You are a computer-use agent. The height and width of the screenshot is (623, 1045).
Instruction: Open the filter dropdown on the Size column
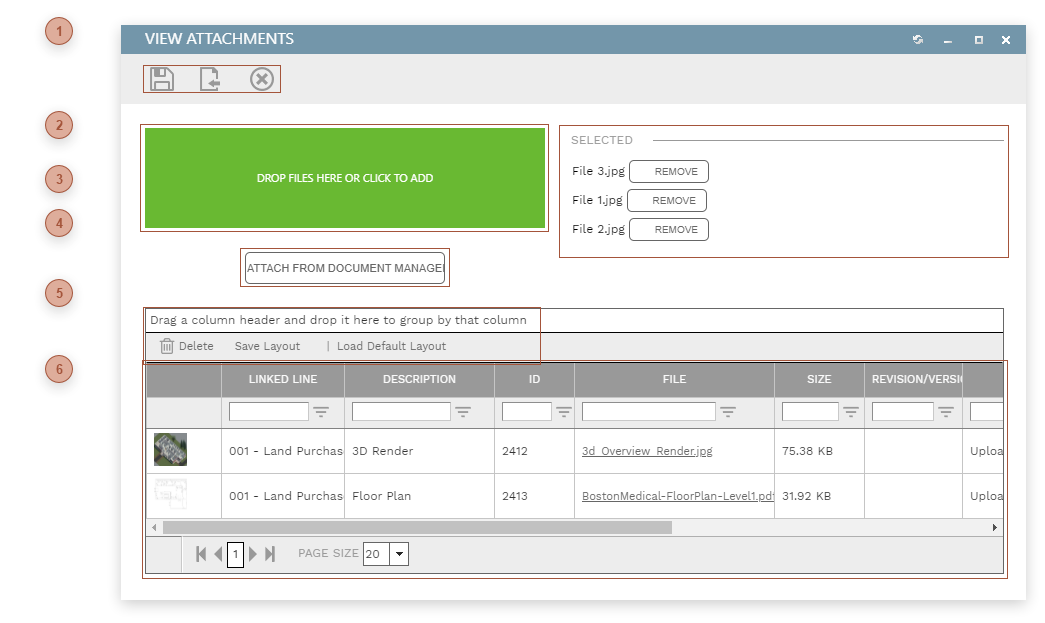[x=851, y=411]
